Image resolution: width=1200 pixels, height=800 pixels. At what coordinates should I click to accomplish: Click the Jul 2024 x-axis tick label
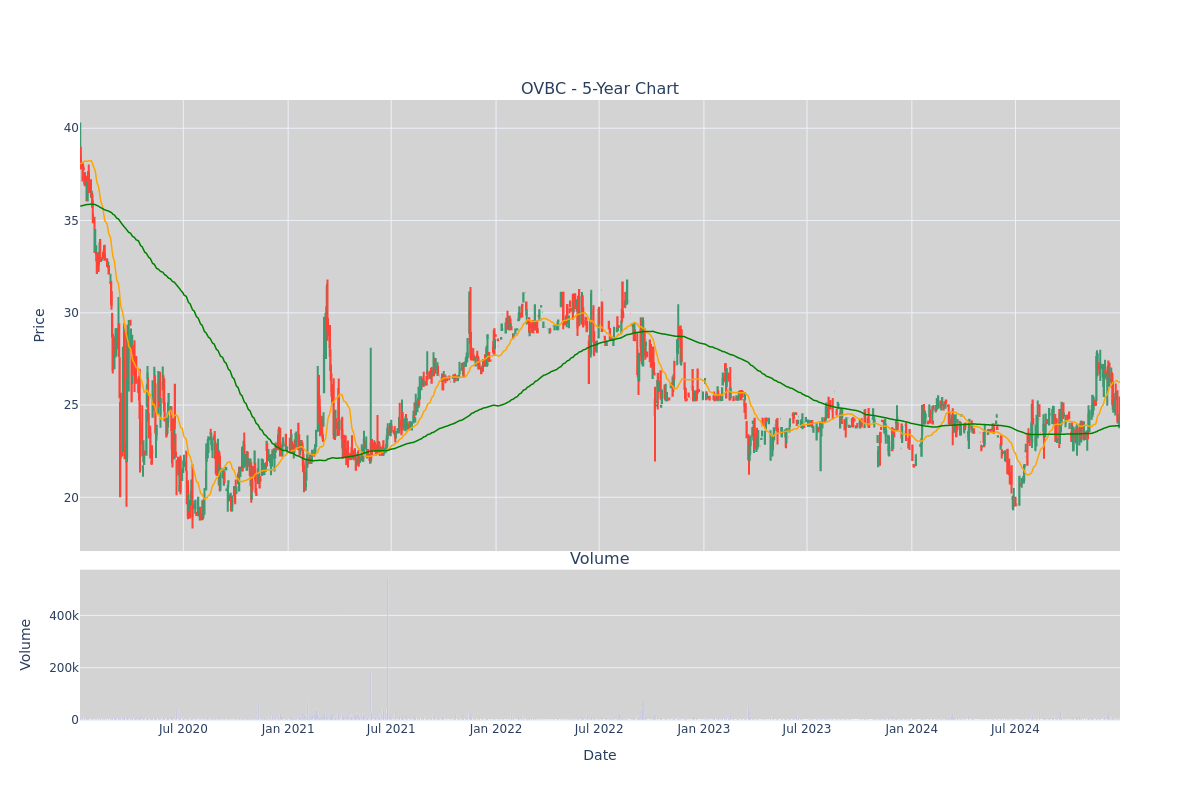1015,729
